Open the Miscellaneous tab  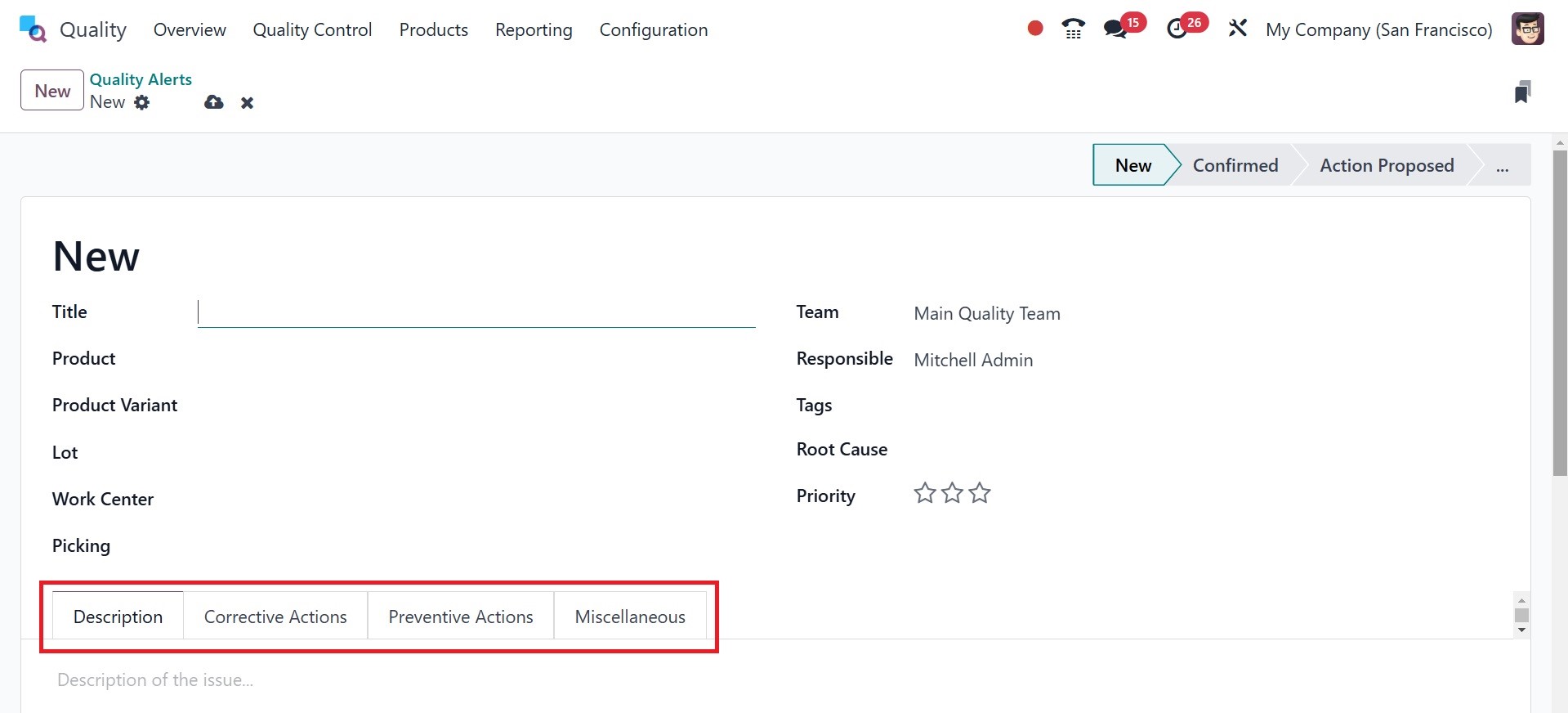pyautogui.click(x=630, y=617)
